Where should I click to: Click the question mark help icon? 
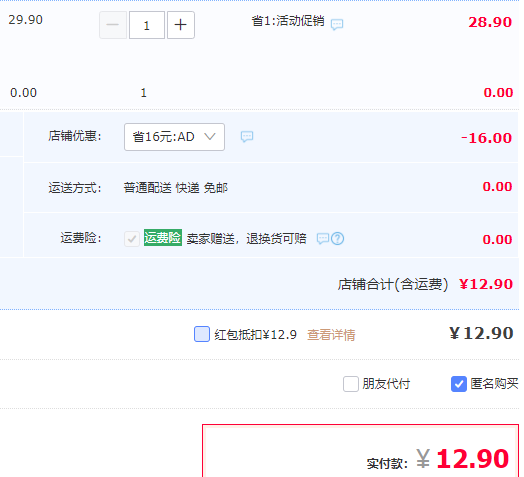tap(338, 239)
